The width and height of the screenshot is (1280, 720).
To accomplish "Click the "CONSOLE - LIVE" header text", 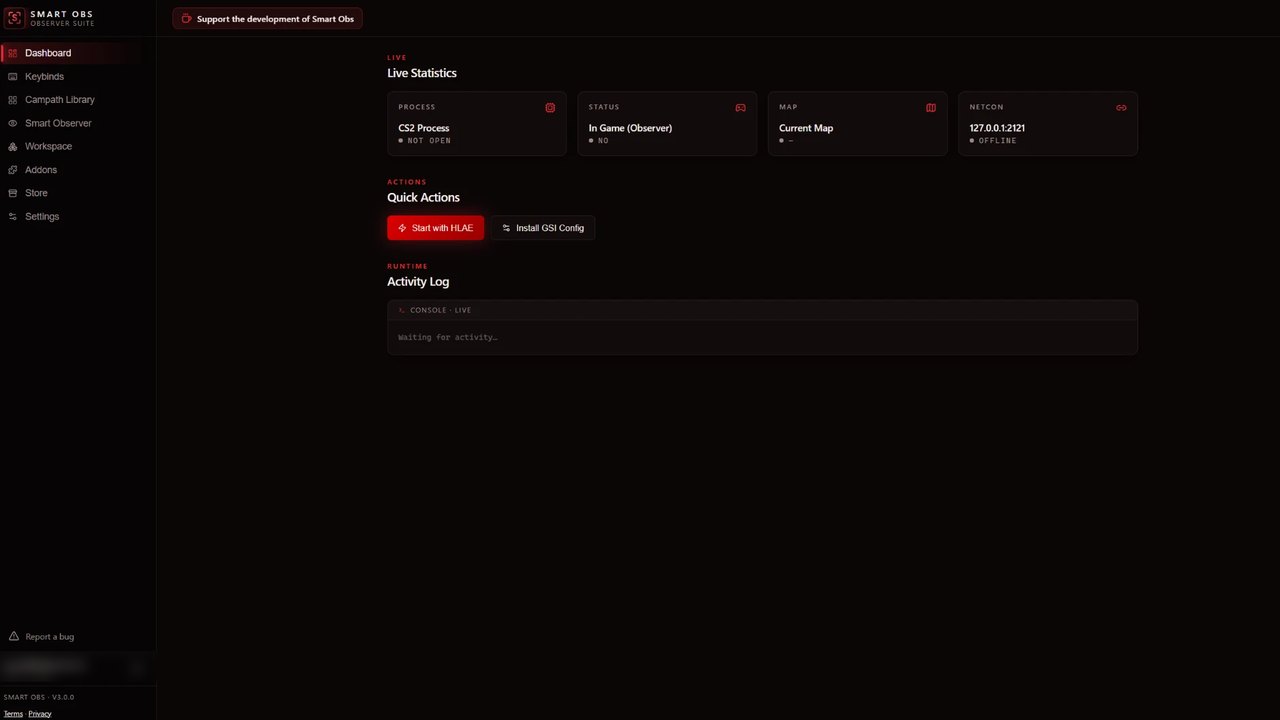I will click(440, 310).
